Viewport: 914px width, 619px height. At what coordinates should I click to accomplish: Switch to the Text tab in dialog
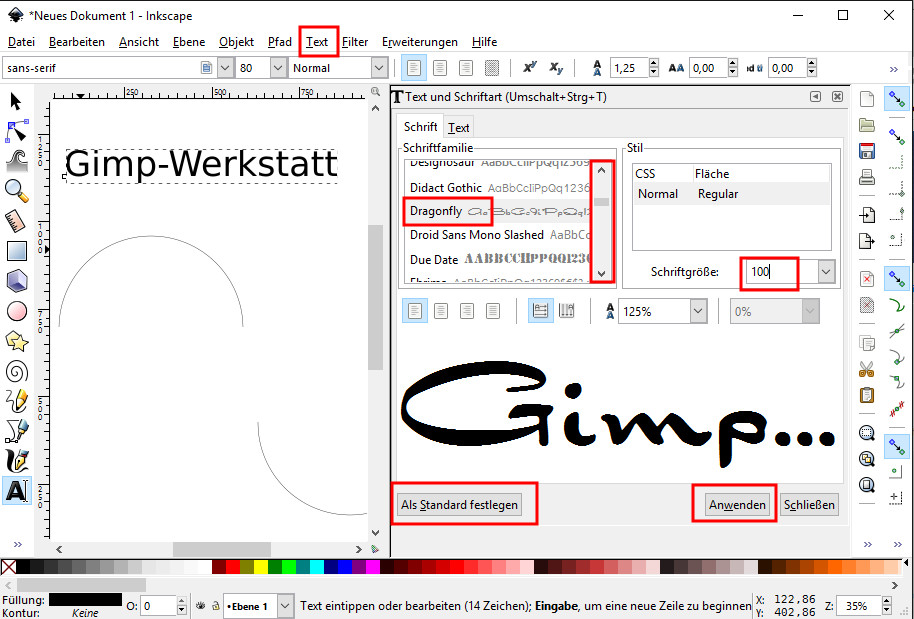coord(458,127)
